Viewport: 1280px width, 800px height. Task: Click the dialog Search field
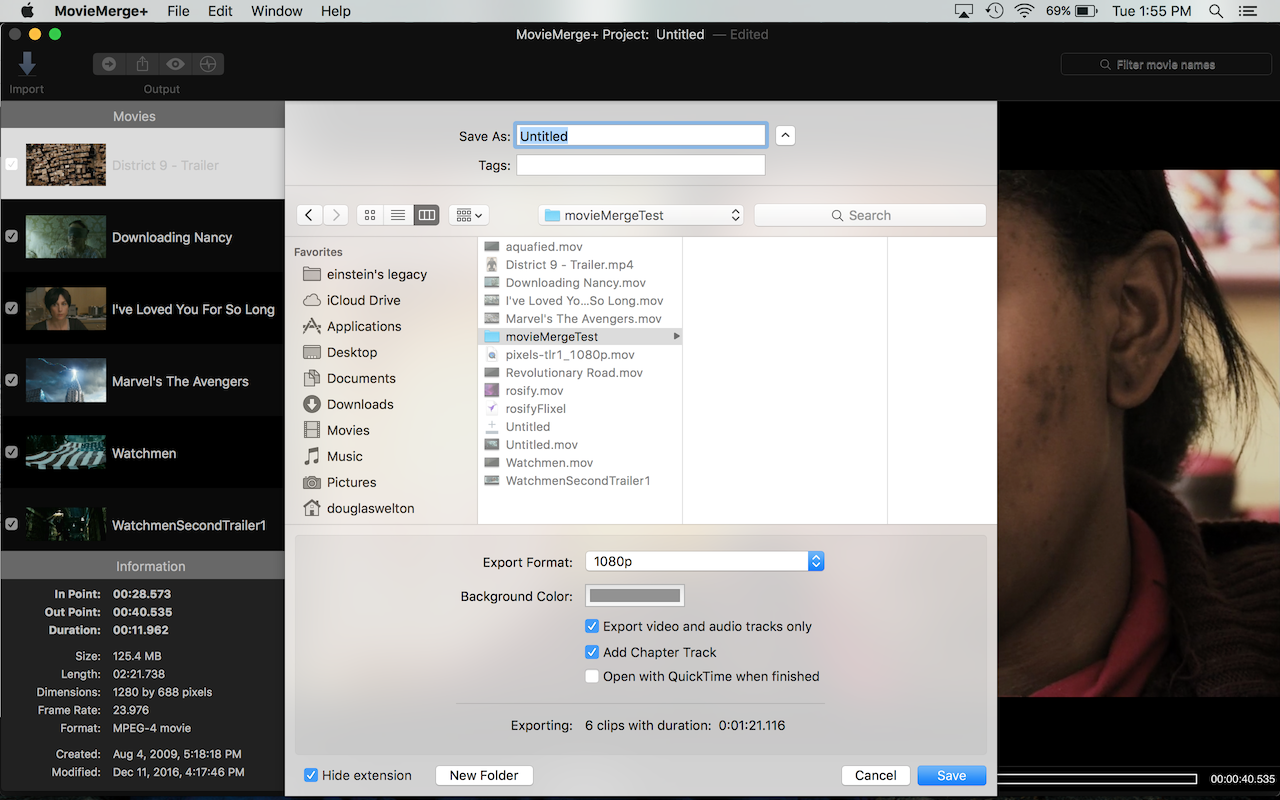pyautogui.click(x=870, y=215)
